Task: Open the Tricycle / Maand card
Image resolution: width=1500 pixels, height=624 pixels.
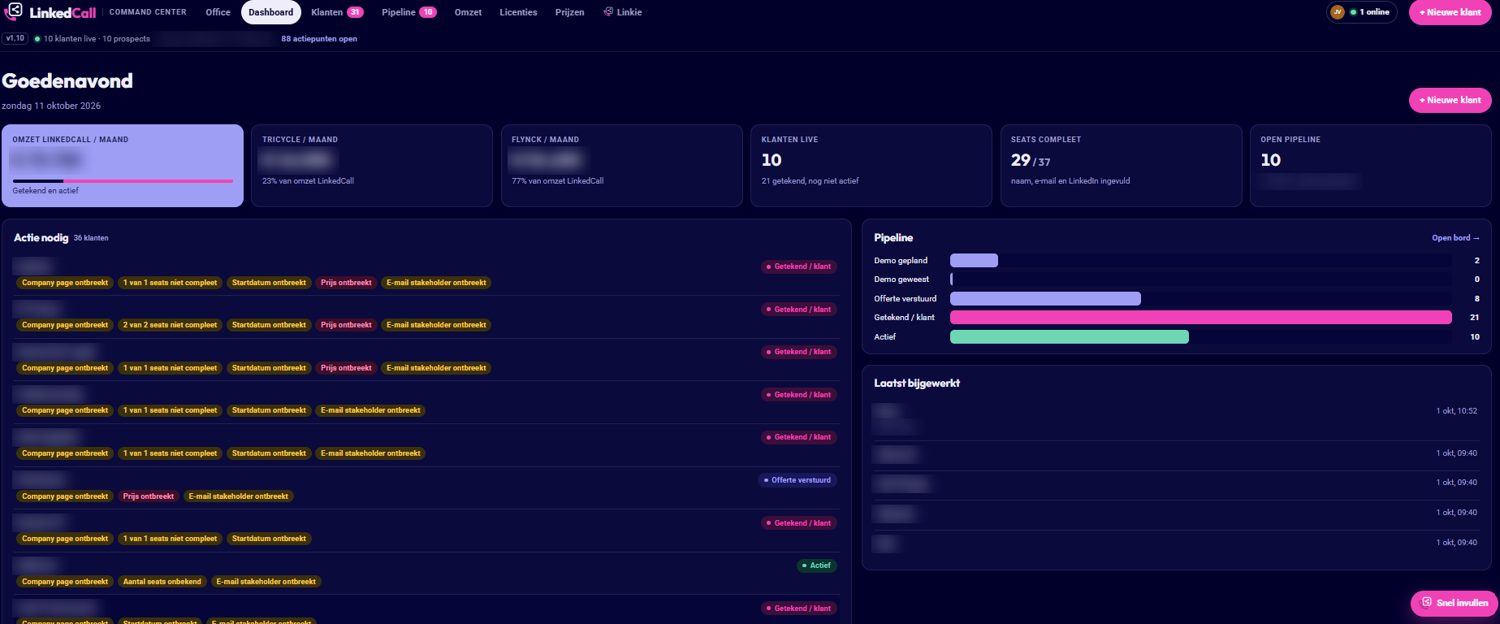Action: pyautogui.click(x=371, y=165)
